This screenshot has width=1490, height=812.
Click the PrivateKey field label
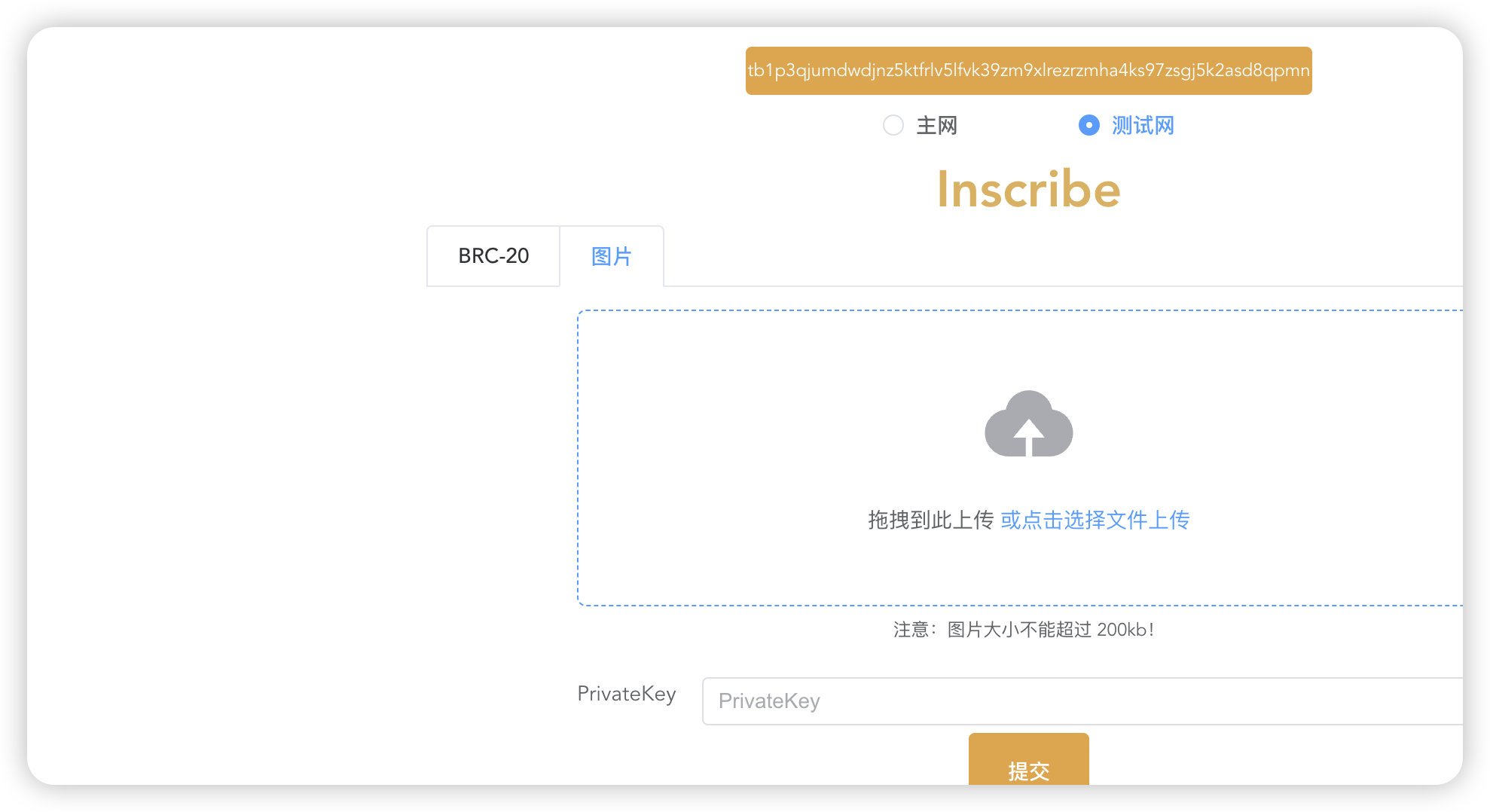626,694
